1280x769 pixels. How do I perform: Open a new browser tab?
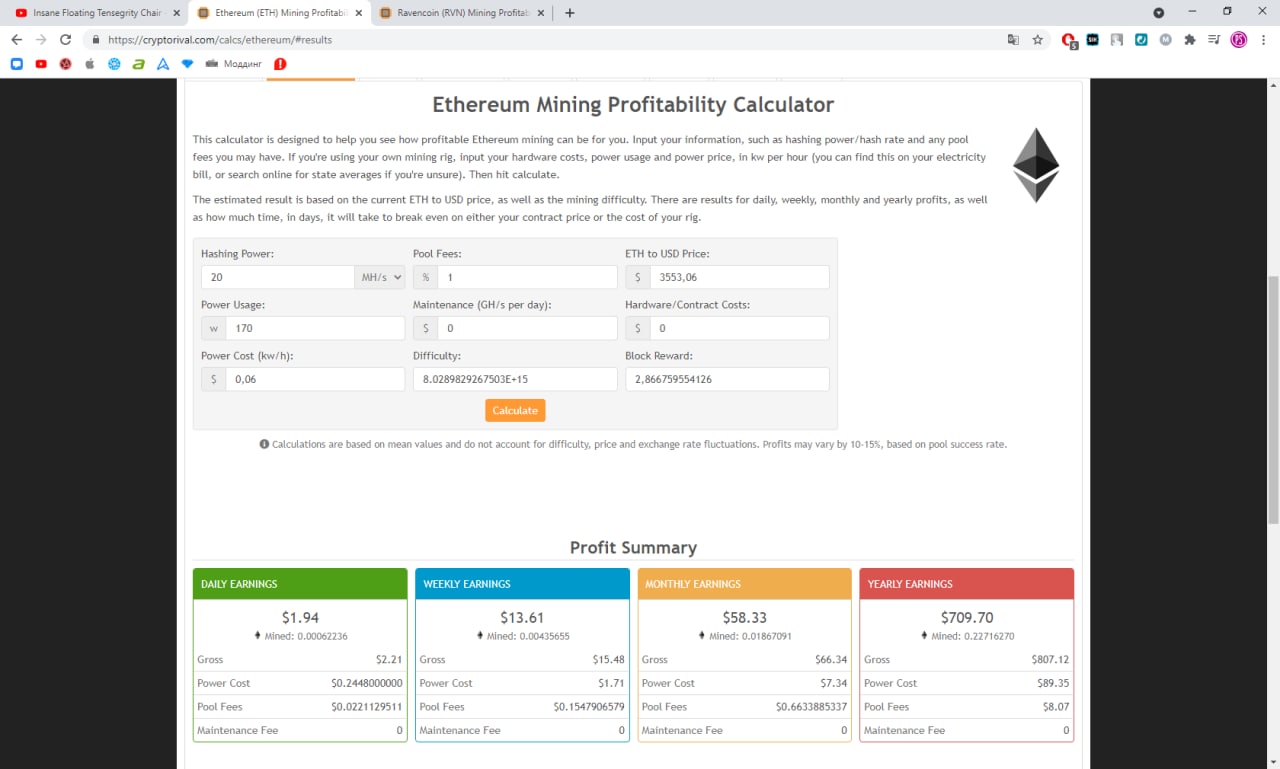coord(570,13)
